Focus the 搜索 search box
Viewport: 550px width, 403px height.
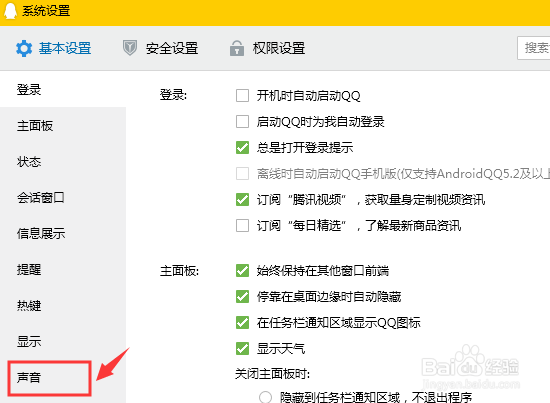pos(534,48)
